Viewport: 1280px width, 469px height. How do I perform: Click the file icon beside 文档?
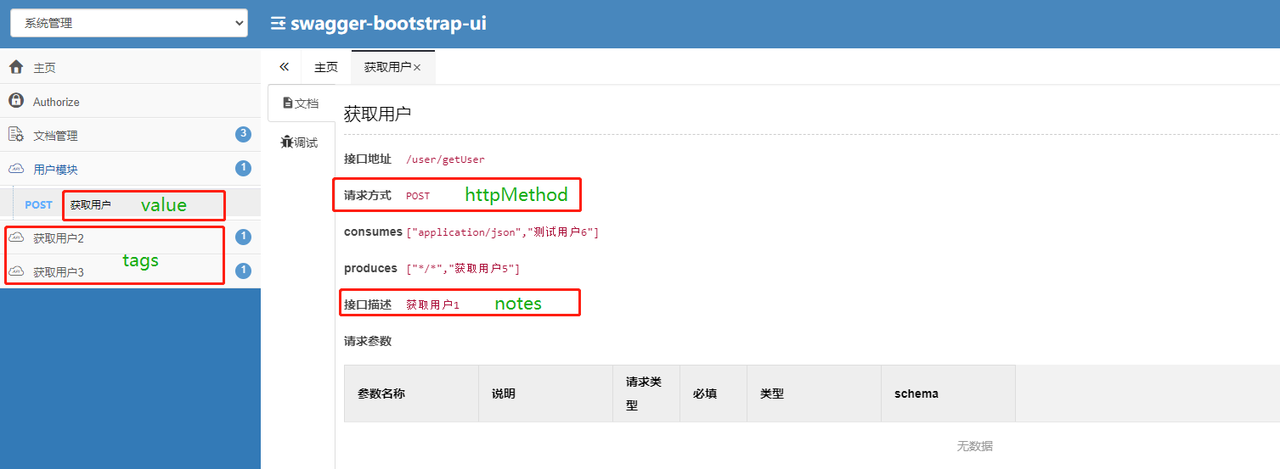pos(288,103)
